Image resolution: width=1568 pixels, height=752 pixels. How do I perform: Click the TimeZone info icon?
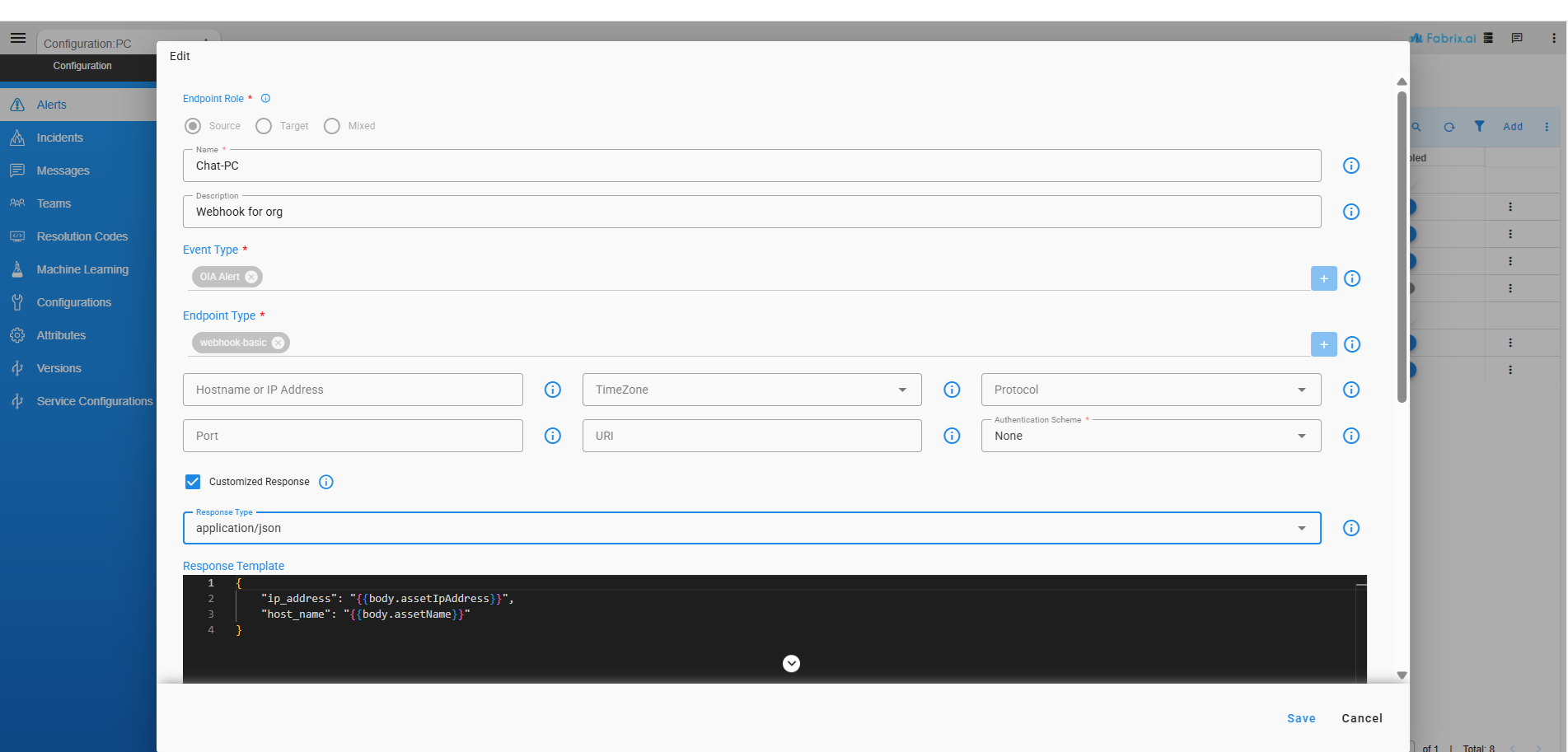click(x=952, y=390)
